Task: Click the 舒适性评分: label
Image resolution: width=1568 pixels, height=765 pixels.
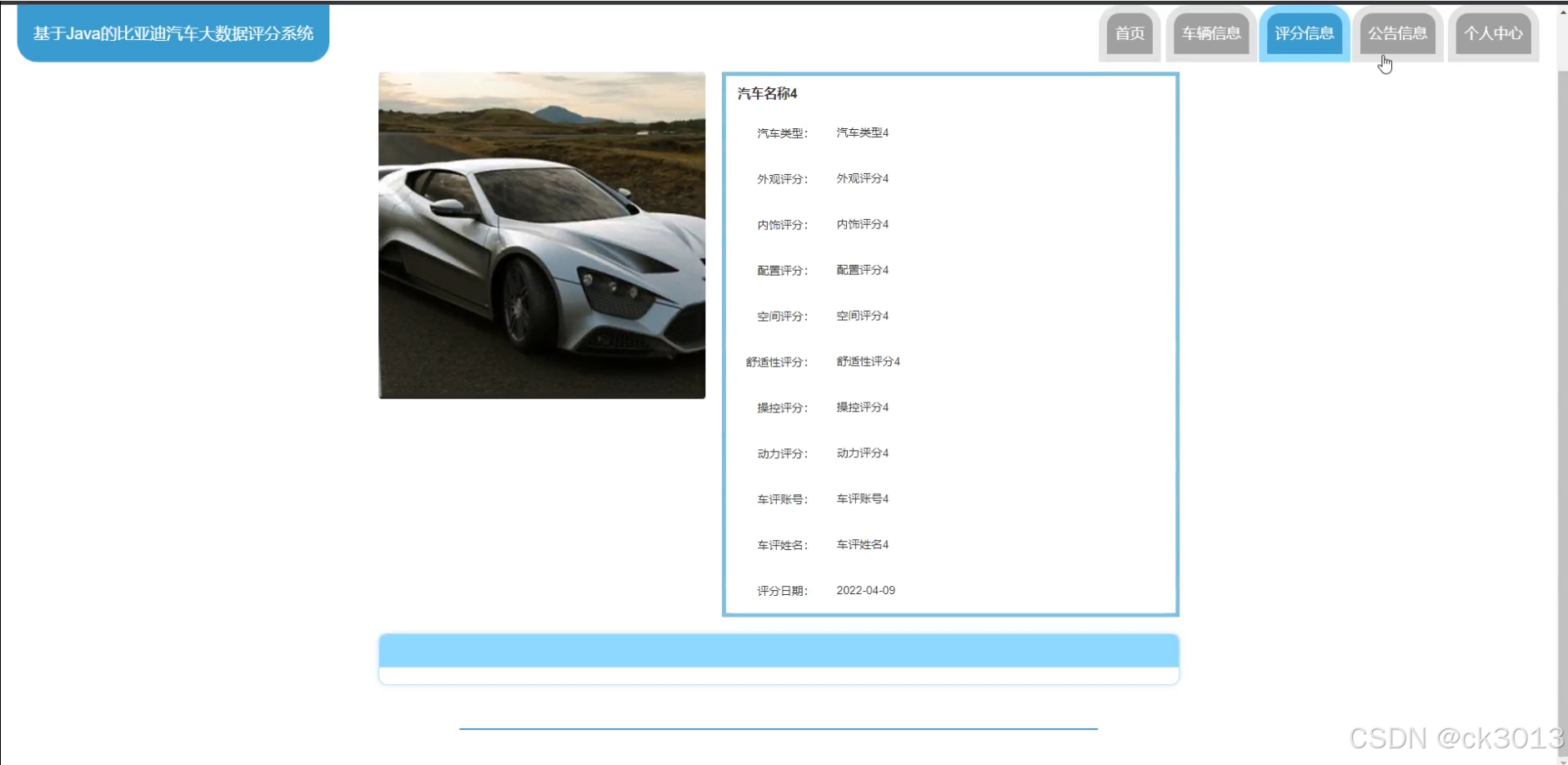Action: [x=777, y=362]
